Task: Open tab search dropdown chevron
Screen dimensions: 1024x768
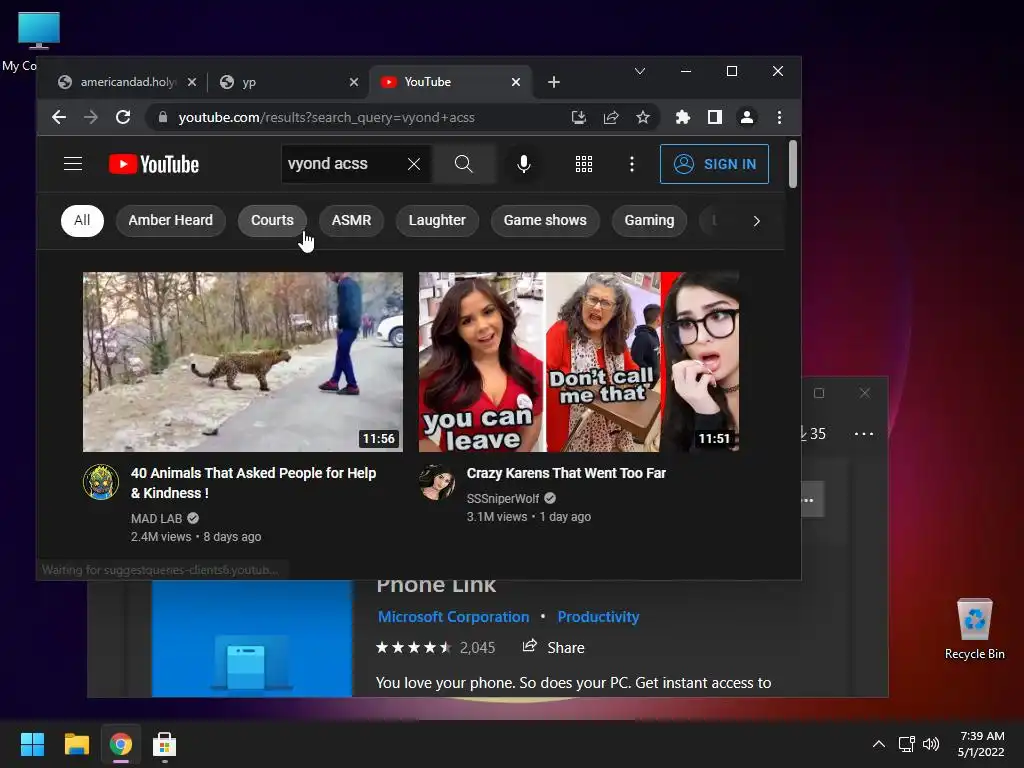Action: point(640,71)
